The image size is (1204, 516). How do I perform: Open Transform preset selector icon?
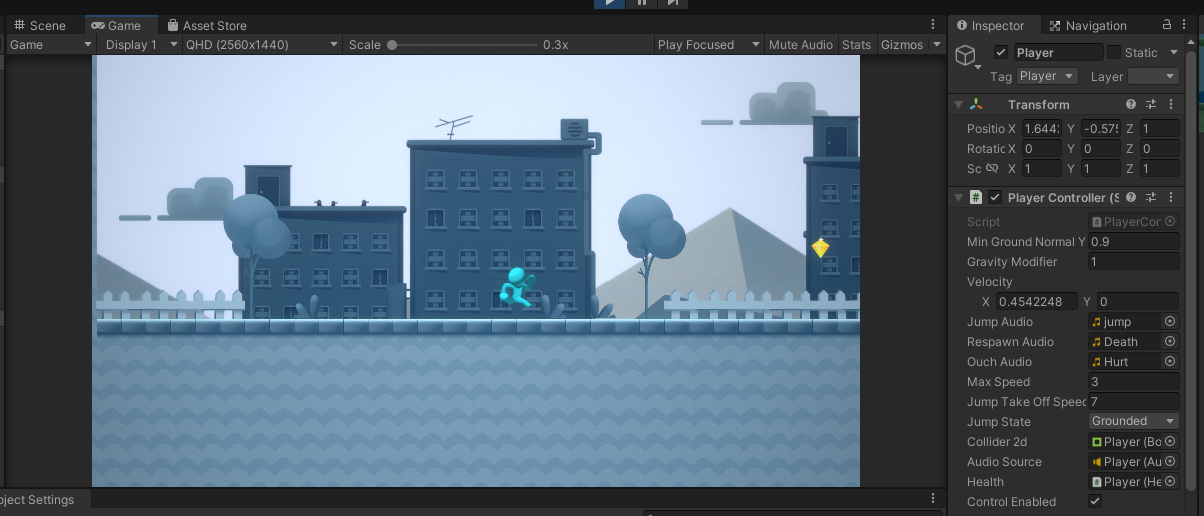(1151, 105)
